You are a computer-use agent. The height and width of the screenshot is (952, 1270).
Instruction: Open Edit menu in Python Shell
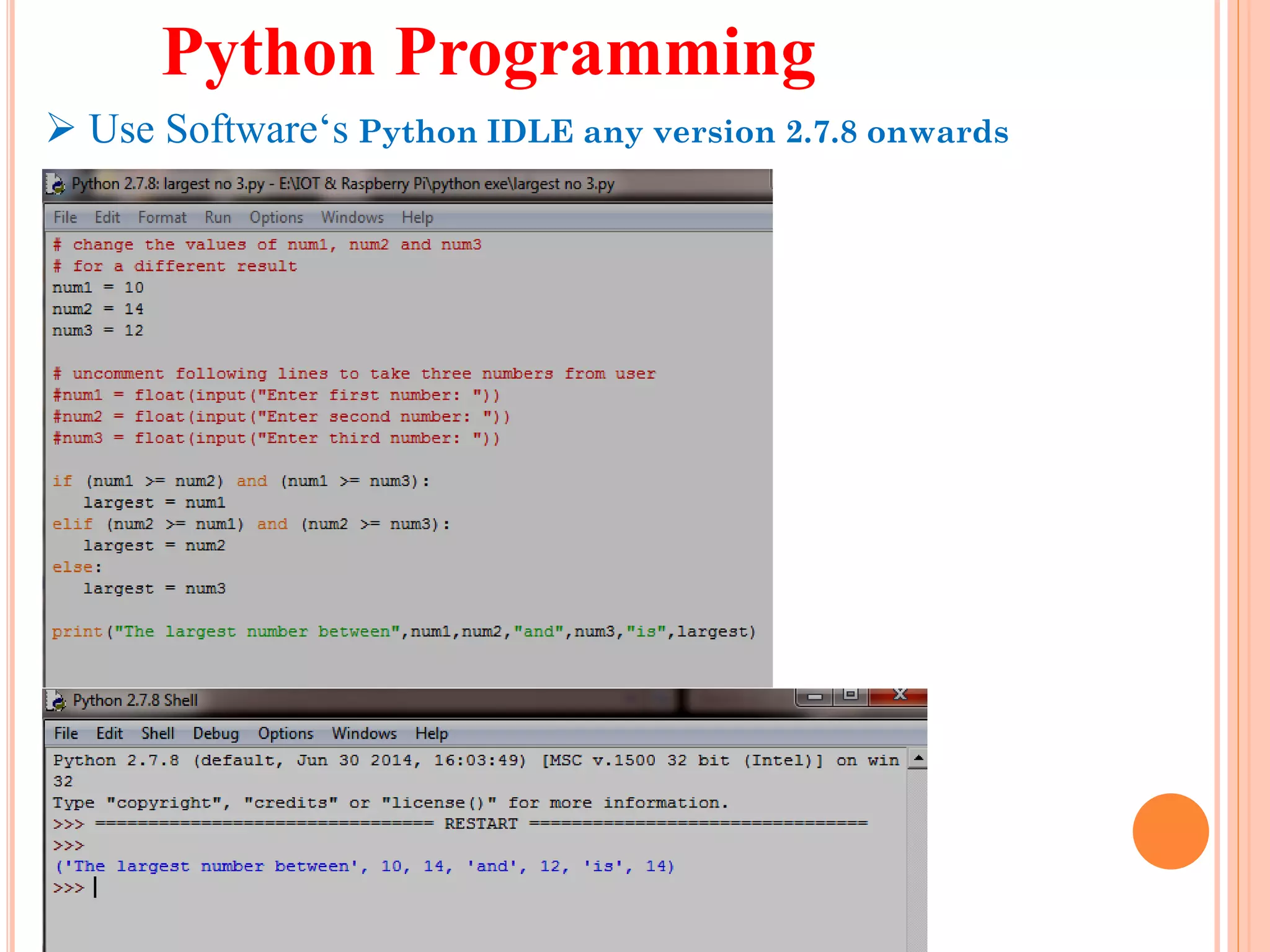click(x=110, y=733)
